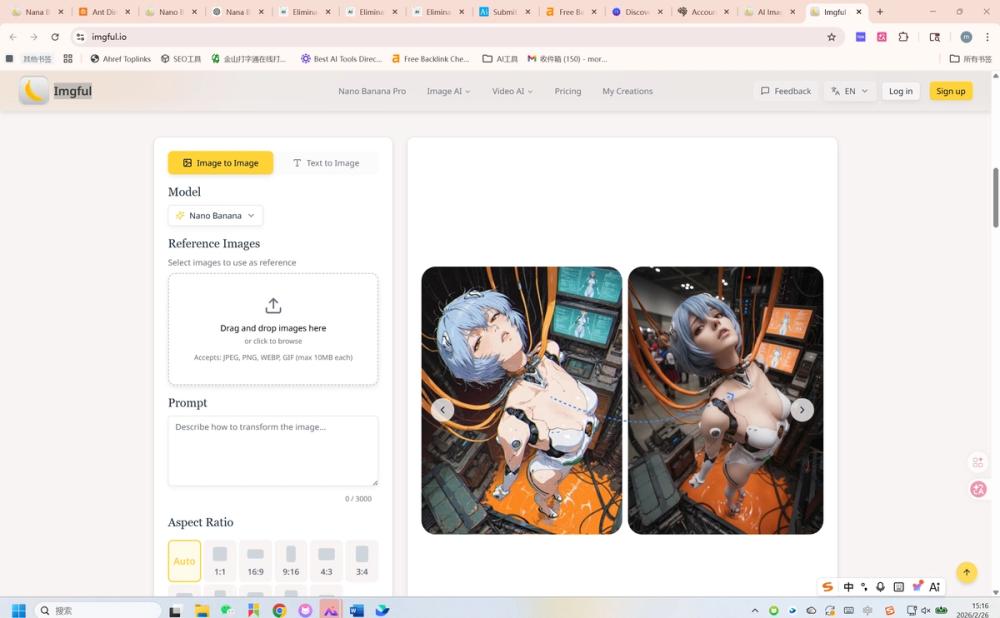Click the drag and drop upload zone

(273, 329)
